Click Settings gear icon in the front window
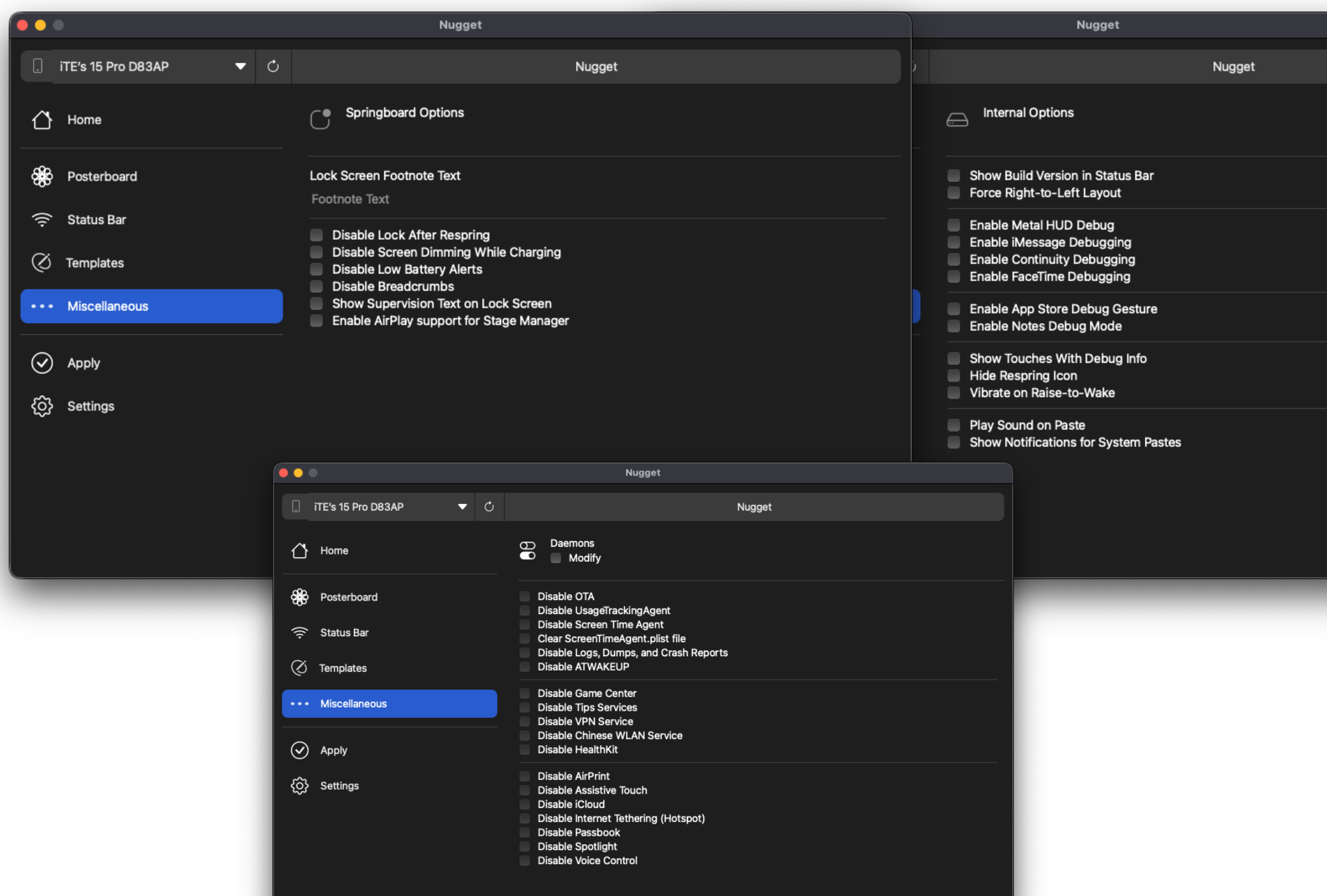The height and width of the screenshot is (896, 1327). coord(299,786)
